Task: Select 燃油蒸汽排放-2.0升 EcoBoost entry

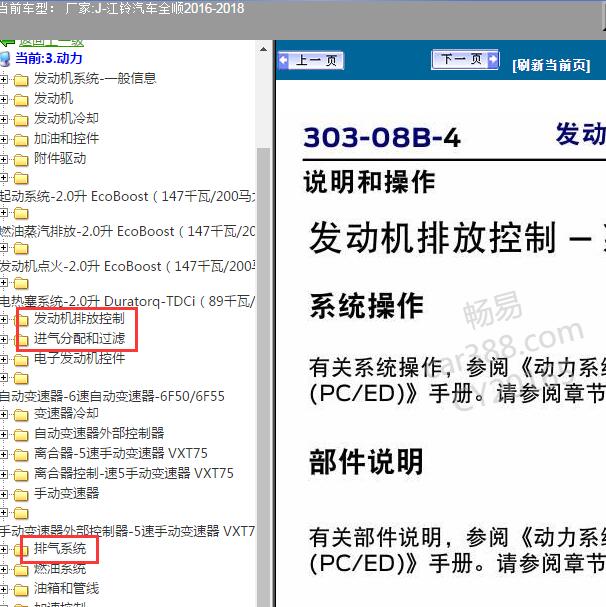Action: pyautogui.click(x=128, y=231)
